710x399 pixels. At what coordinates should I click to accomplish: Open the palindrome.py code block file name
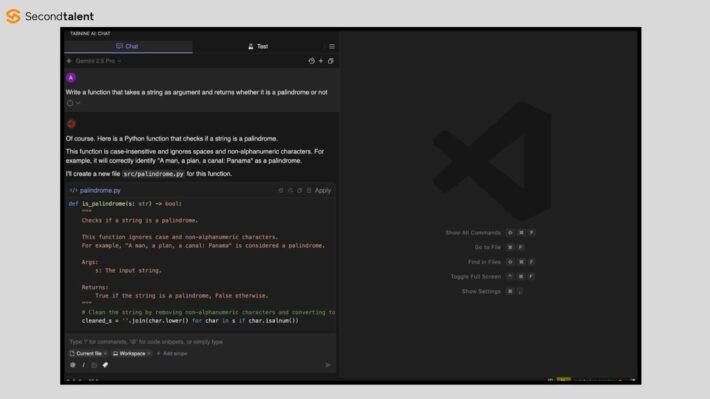(x=100, y=191)
